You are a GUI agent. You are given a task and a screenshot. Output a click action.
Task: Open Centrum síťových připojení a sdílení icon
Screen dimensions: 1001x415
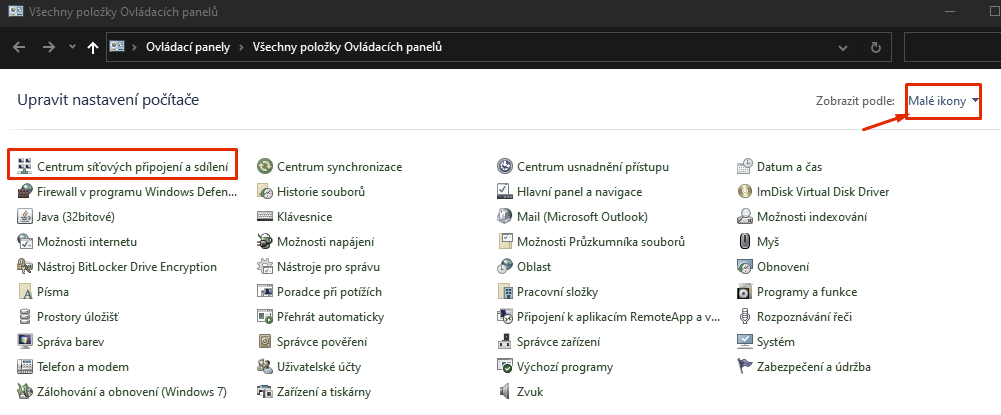pyautogui.click(x=25, y=167)
